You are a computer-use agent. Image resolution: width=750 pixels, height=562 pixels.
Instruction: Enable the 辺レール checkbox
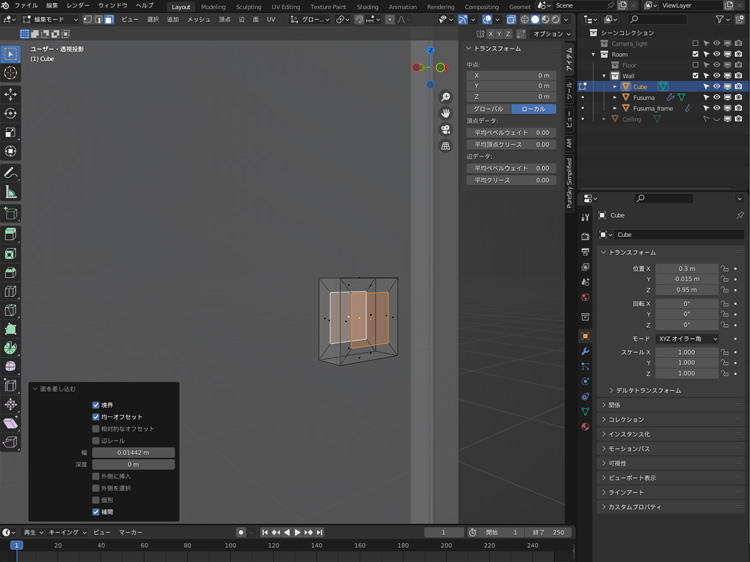pos(96,441)
